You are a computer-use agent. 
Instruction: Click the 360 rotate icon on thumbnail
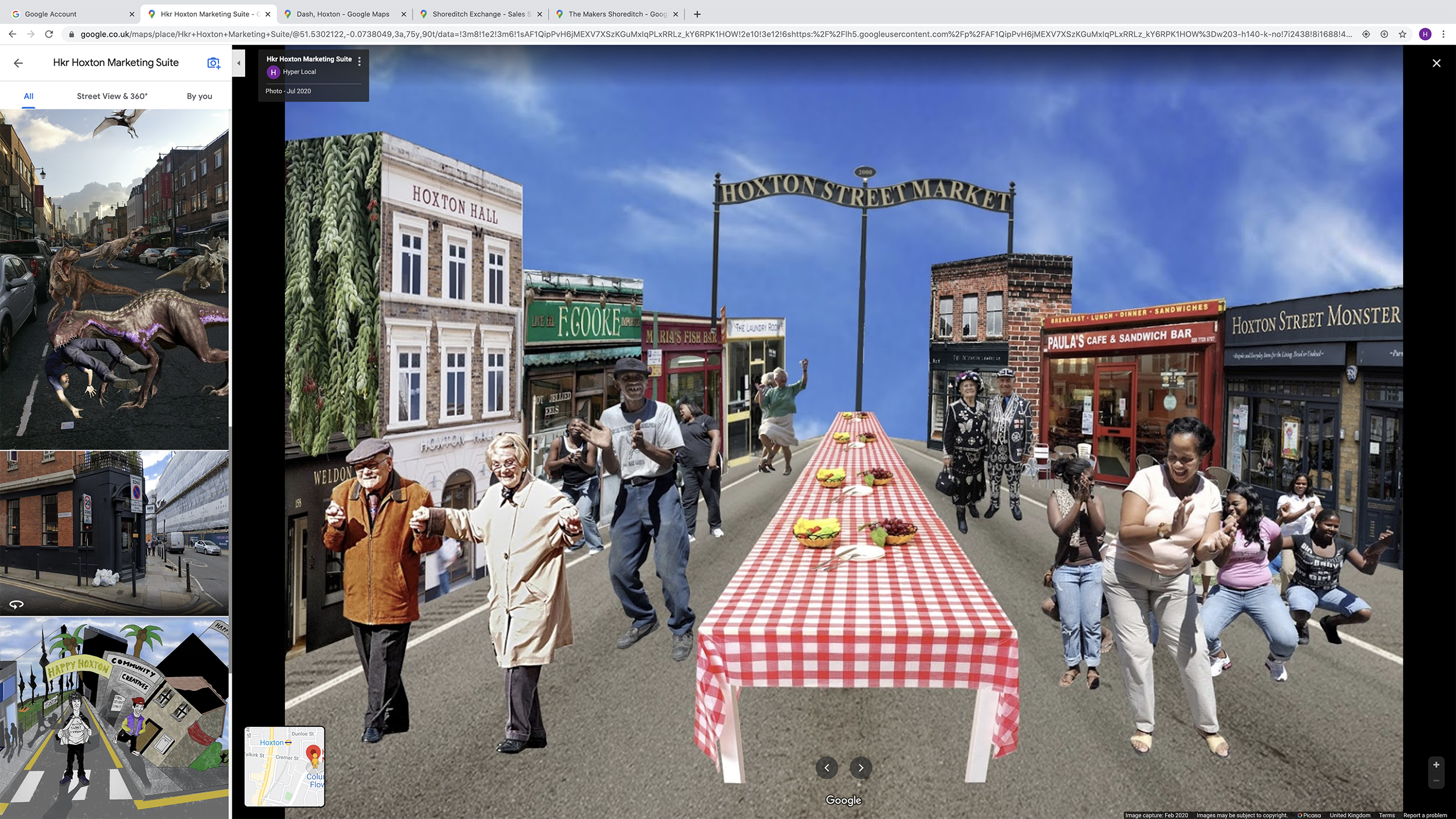tap(16, 604)
